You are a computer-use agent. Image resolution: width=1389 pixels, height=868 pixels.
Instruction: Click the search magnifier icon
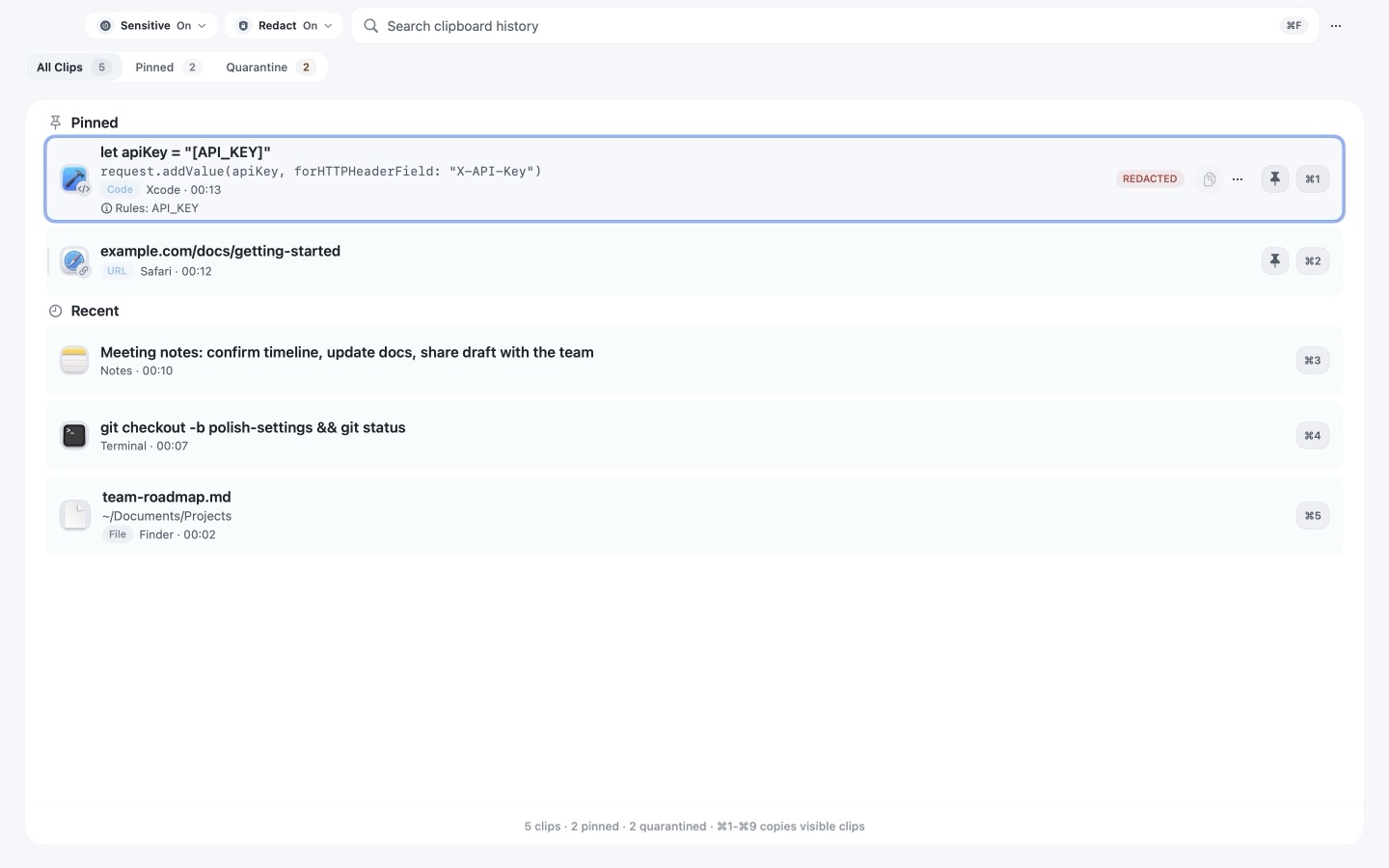(x=370, y=26)
